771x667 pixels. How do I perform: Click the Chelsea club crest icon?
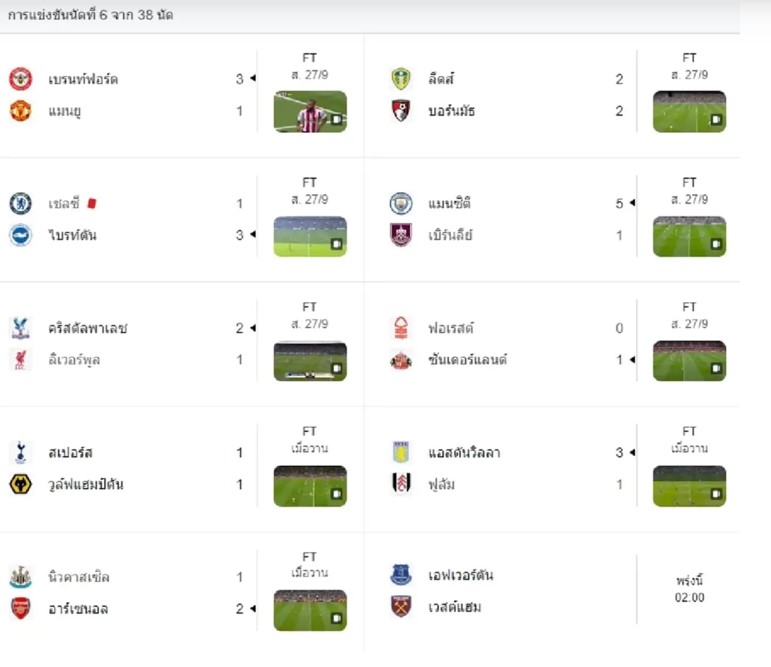21,203
